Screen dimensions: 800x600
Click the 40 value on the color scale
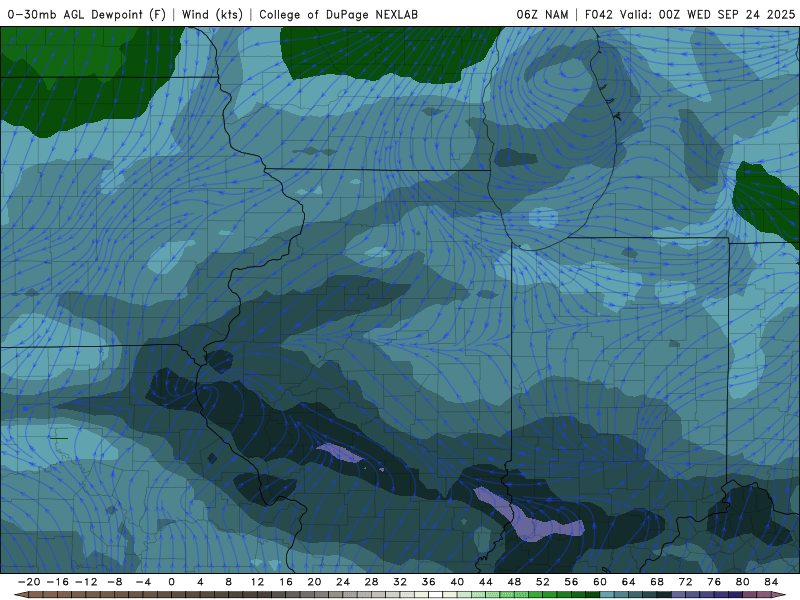(457, 582)
